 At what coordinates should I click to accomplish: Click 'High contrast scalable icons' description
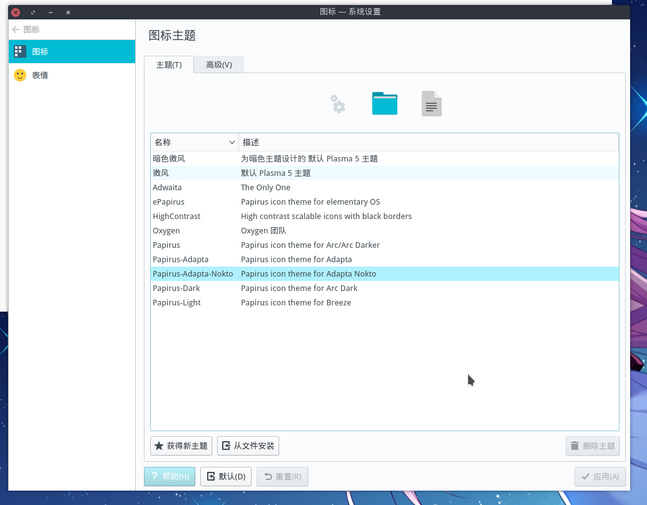point(326,216)
